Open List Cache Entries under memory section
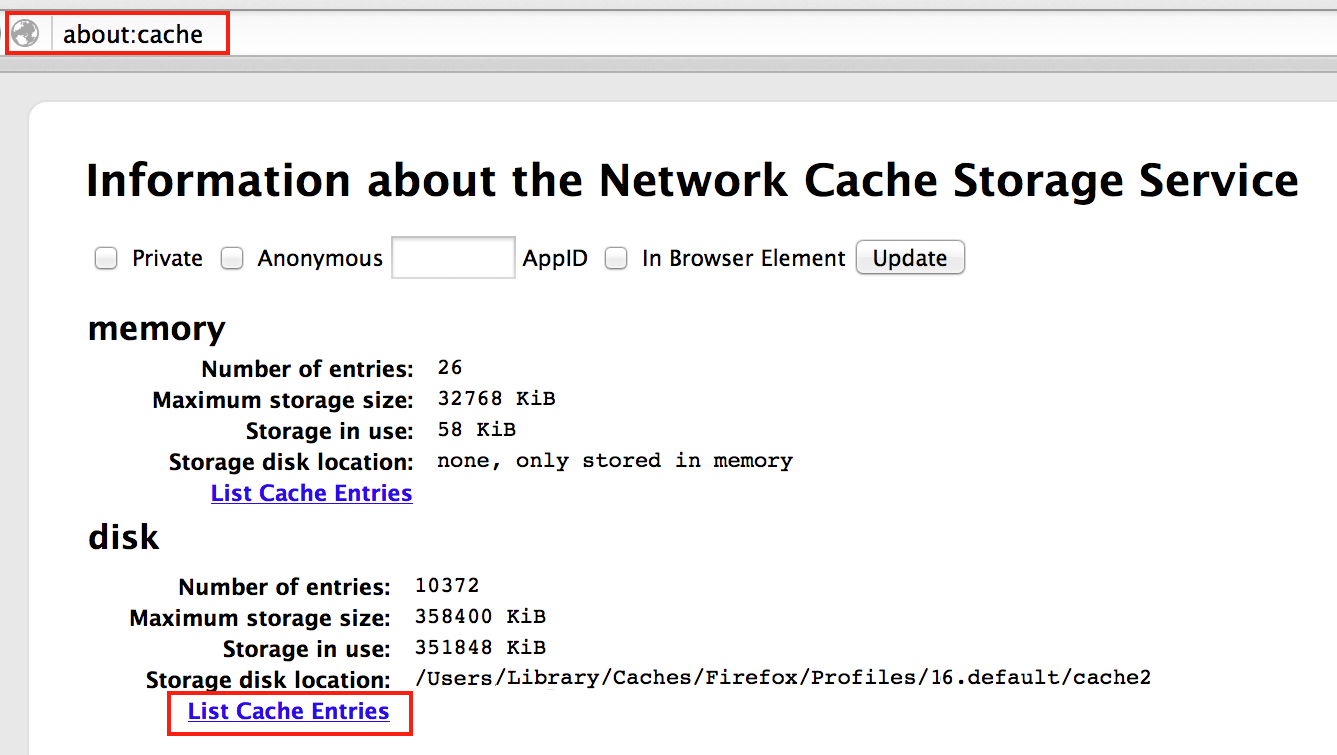1337x755 pixels. pos(311,492)
